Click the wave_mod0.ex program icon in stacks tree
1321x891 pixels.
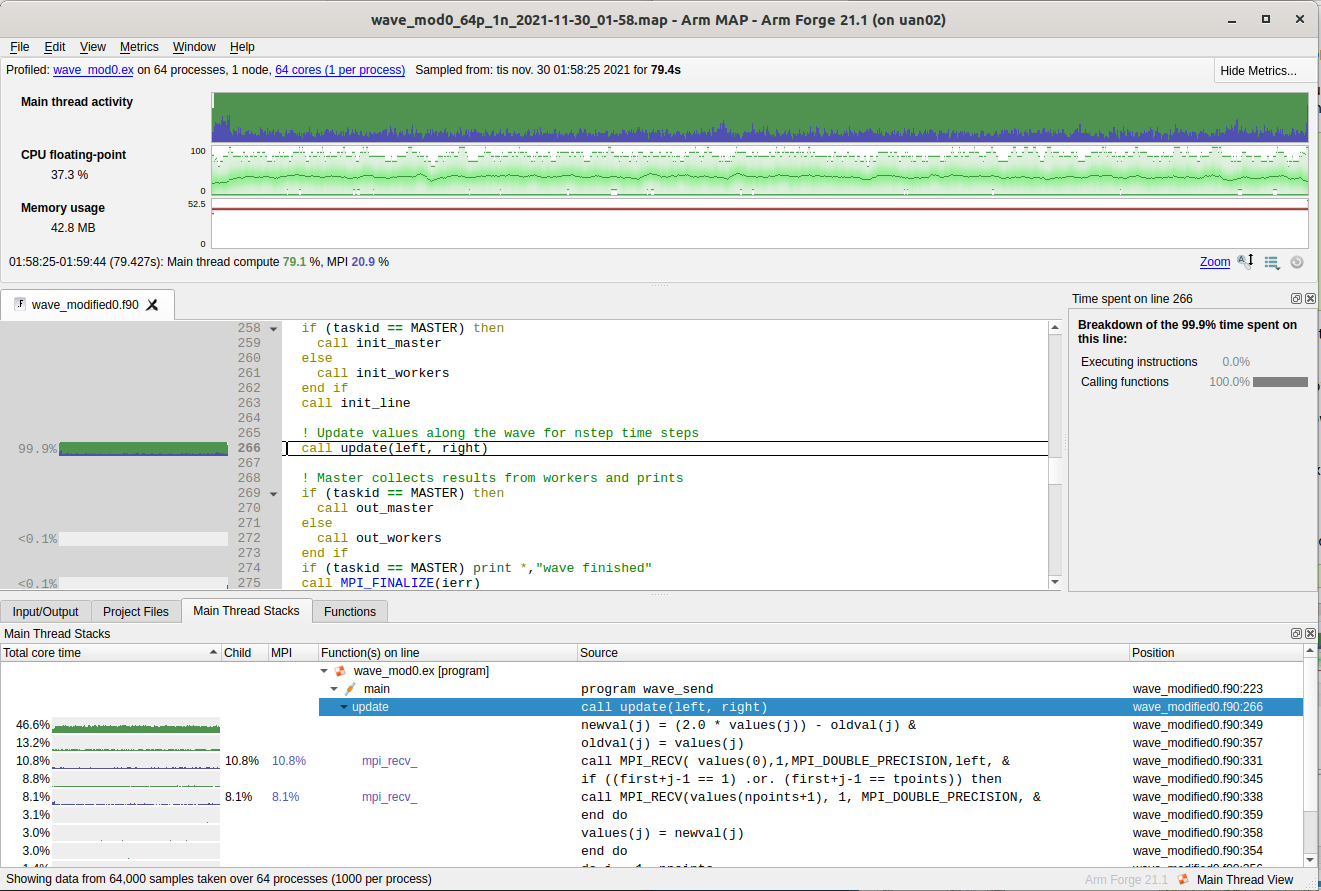[x=340, y=671]
